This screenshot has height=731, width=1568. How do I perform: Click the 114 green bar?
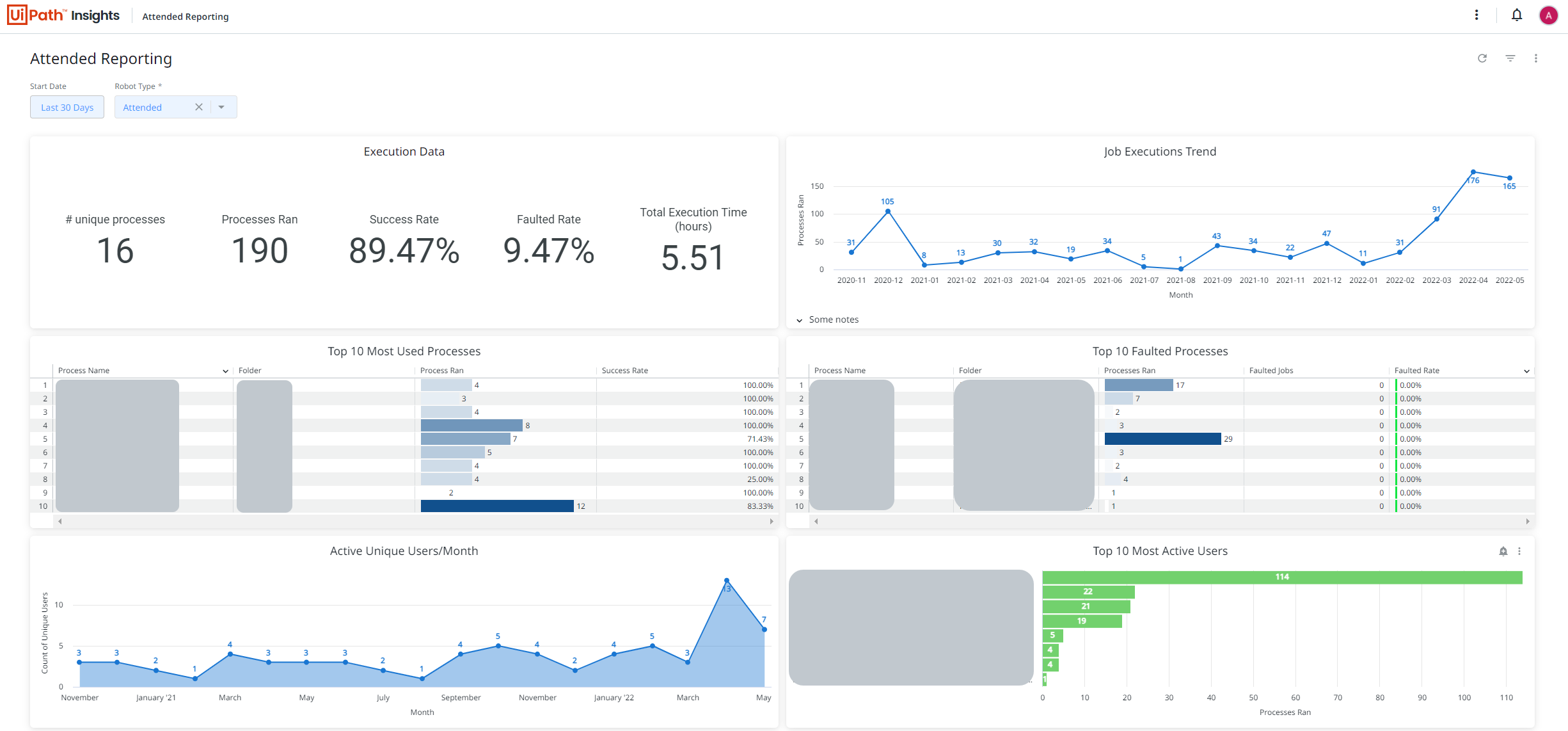[x=1281, y=577]
